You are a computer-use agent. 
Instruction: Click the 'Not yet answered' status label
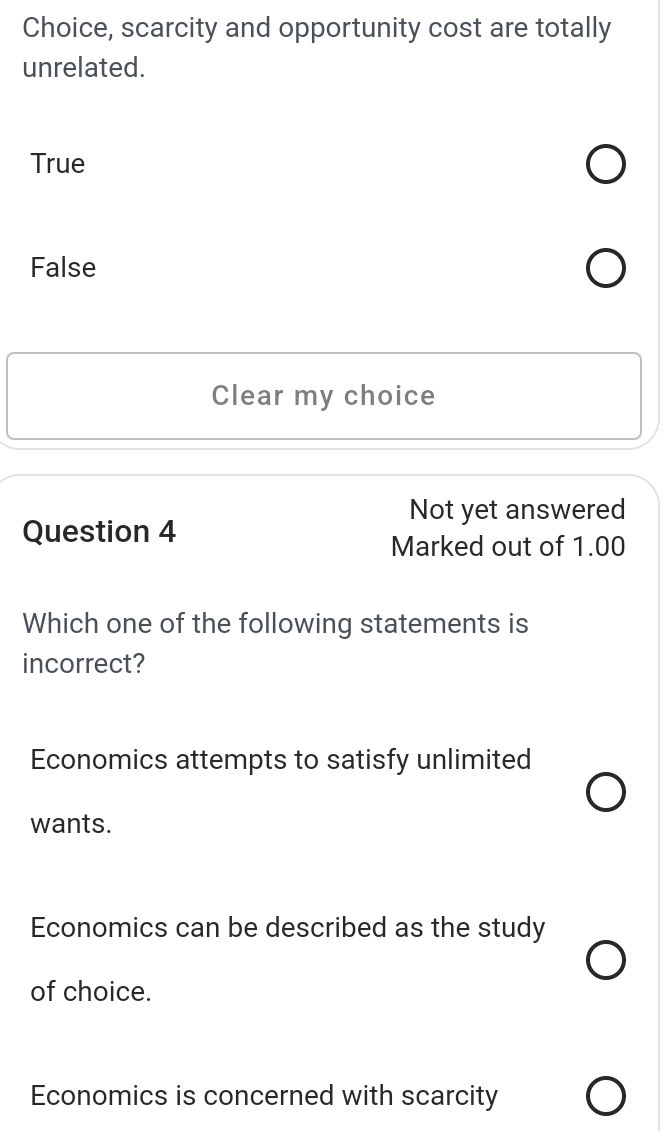516,509
